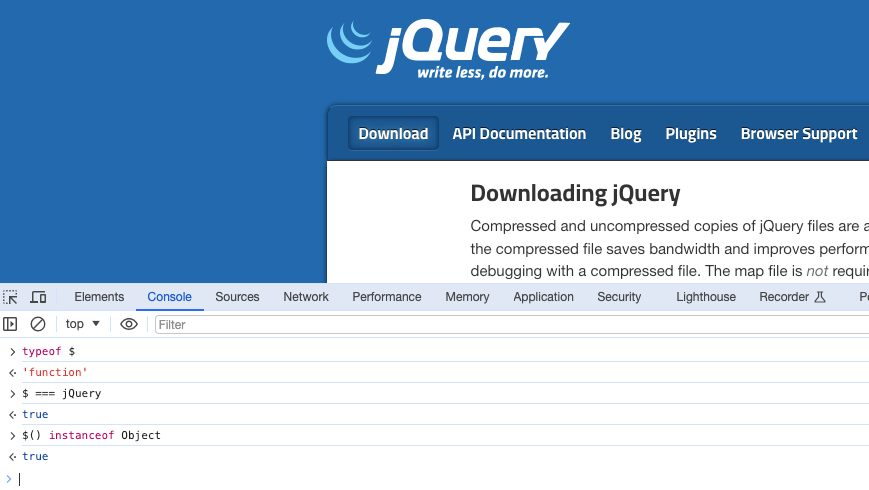This screenshot has height=490, width=869.
Task: Open the Plugins nav link
Action: click(691, 134)
